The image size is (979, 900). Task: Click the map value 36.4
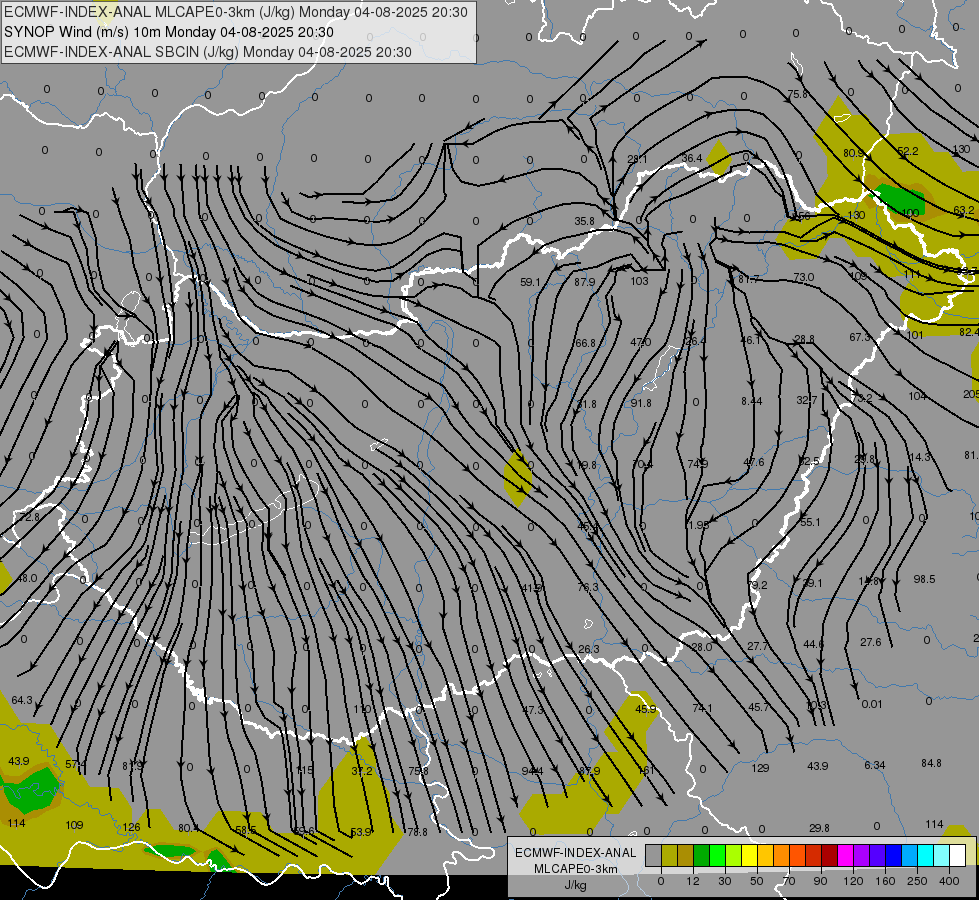click(x=692, y=159)
